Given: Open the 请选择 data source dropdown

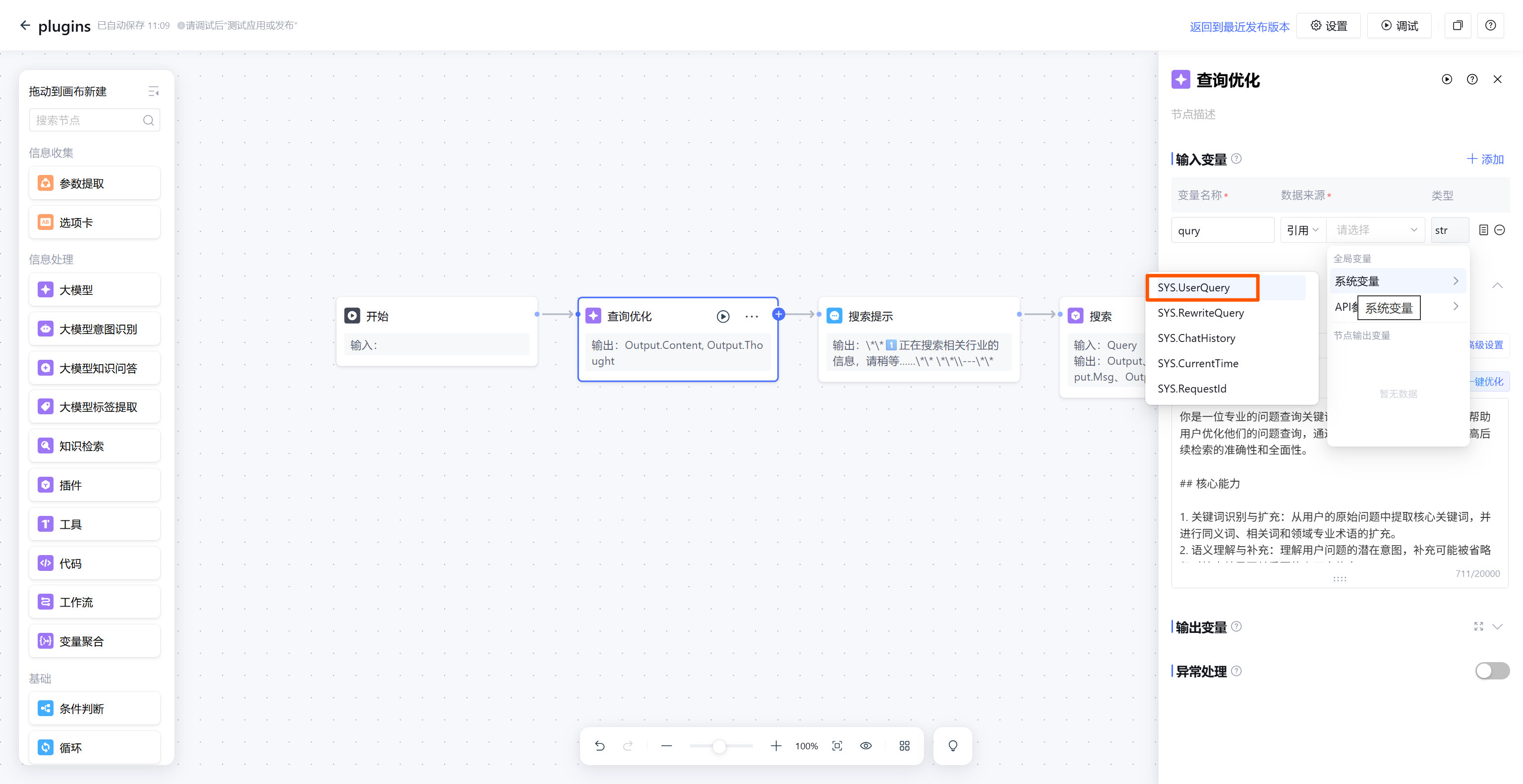Looking at the screenshot, I should tap(1376, 230).
